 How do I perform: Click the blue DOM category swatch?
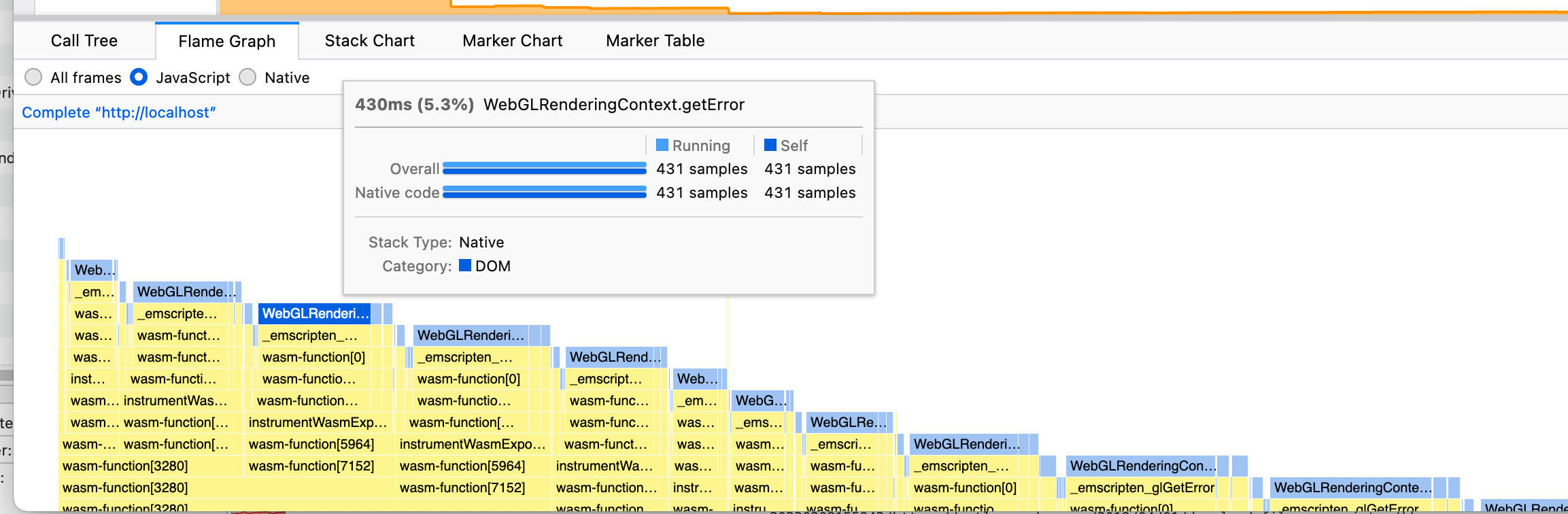[465, 265]
